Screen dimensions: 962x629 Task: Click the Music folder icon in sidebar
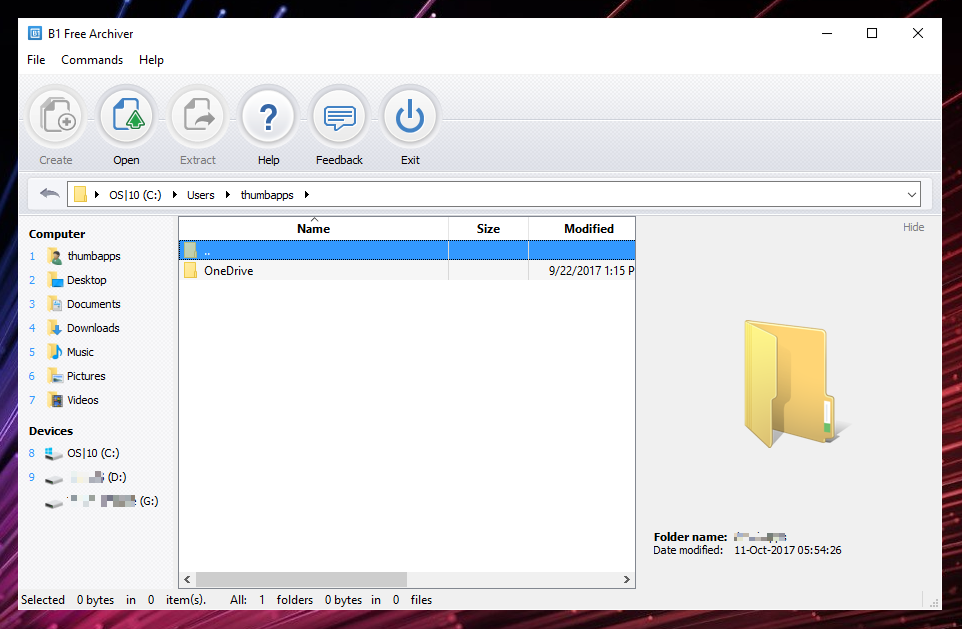[55, 352]
